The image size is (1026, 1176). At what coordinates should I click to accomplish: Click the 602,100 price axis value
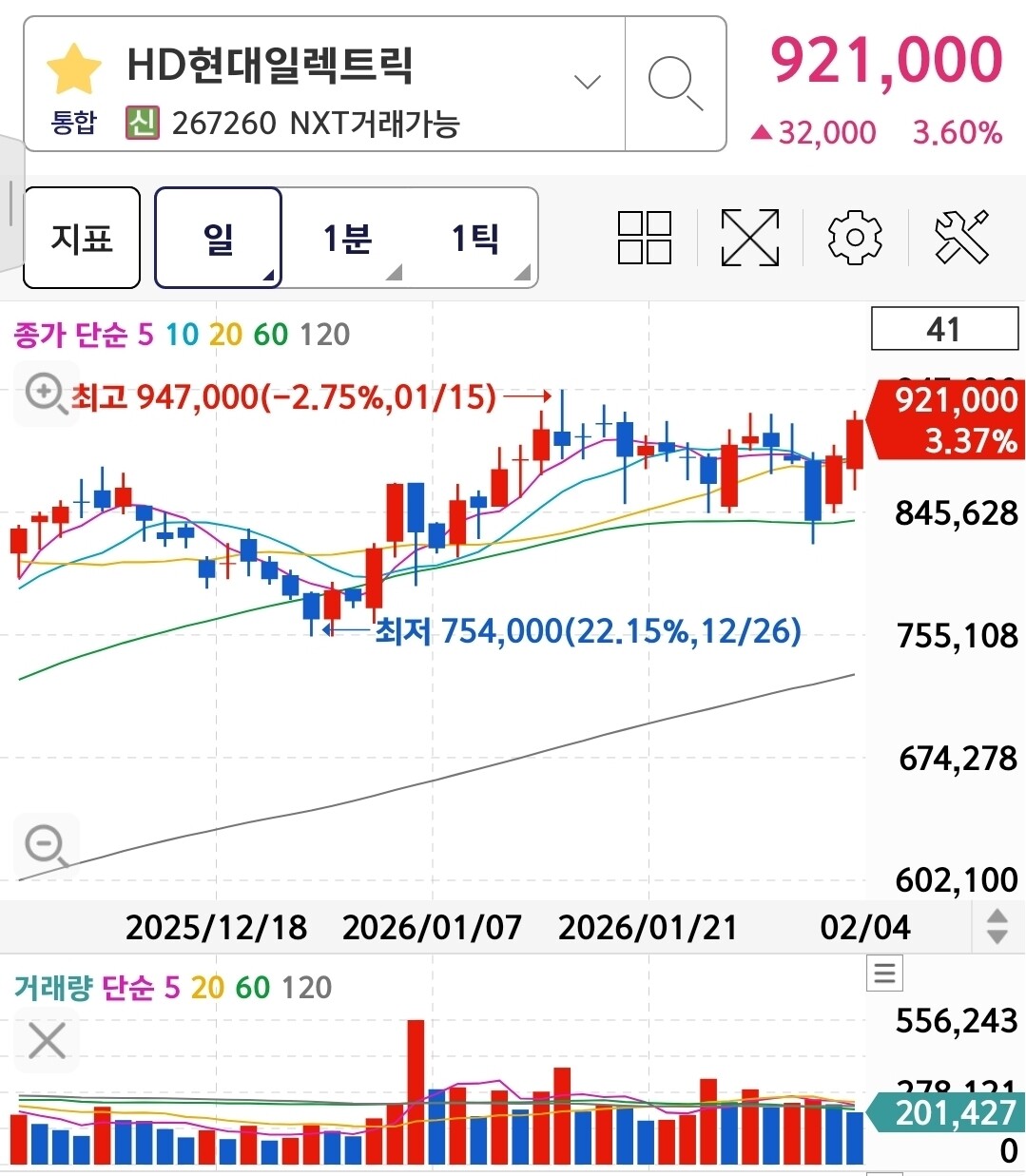tap(957, 879)
